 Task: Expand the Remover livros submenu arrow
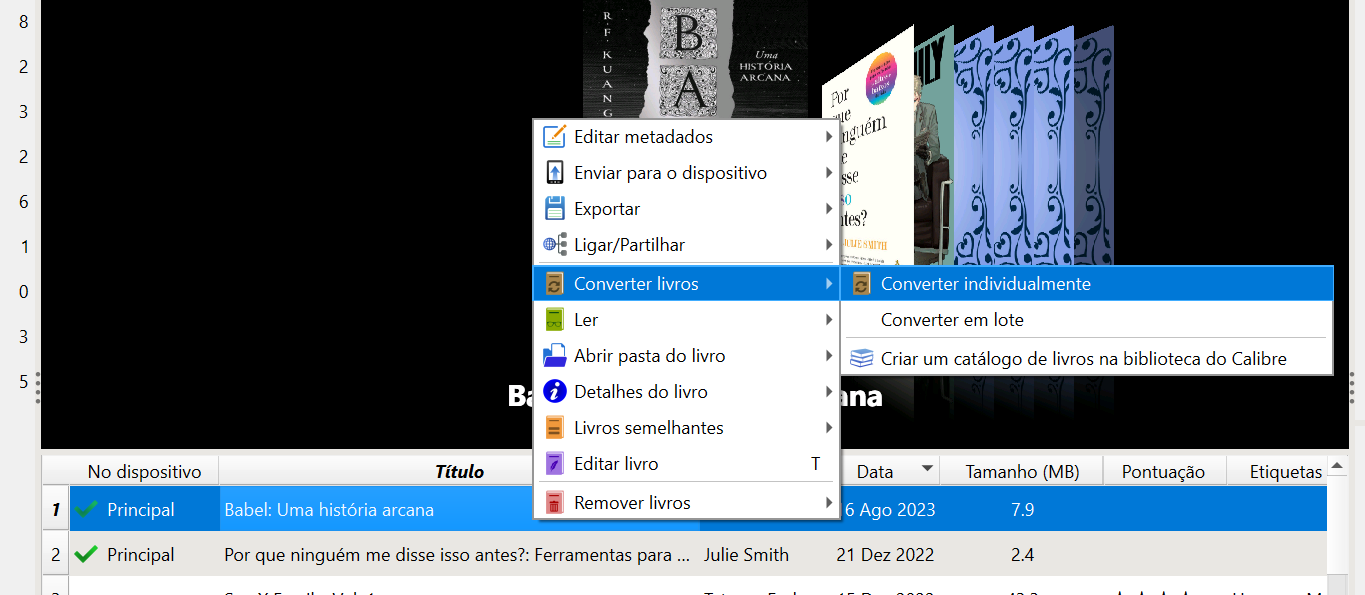click(829, 503)
